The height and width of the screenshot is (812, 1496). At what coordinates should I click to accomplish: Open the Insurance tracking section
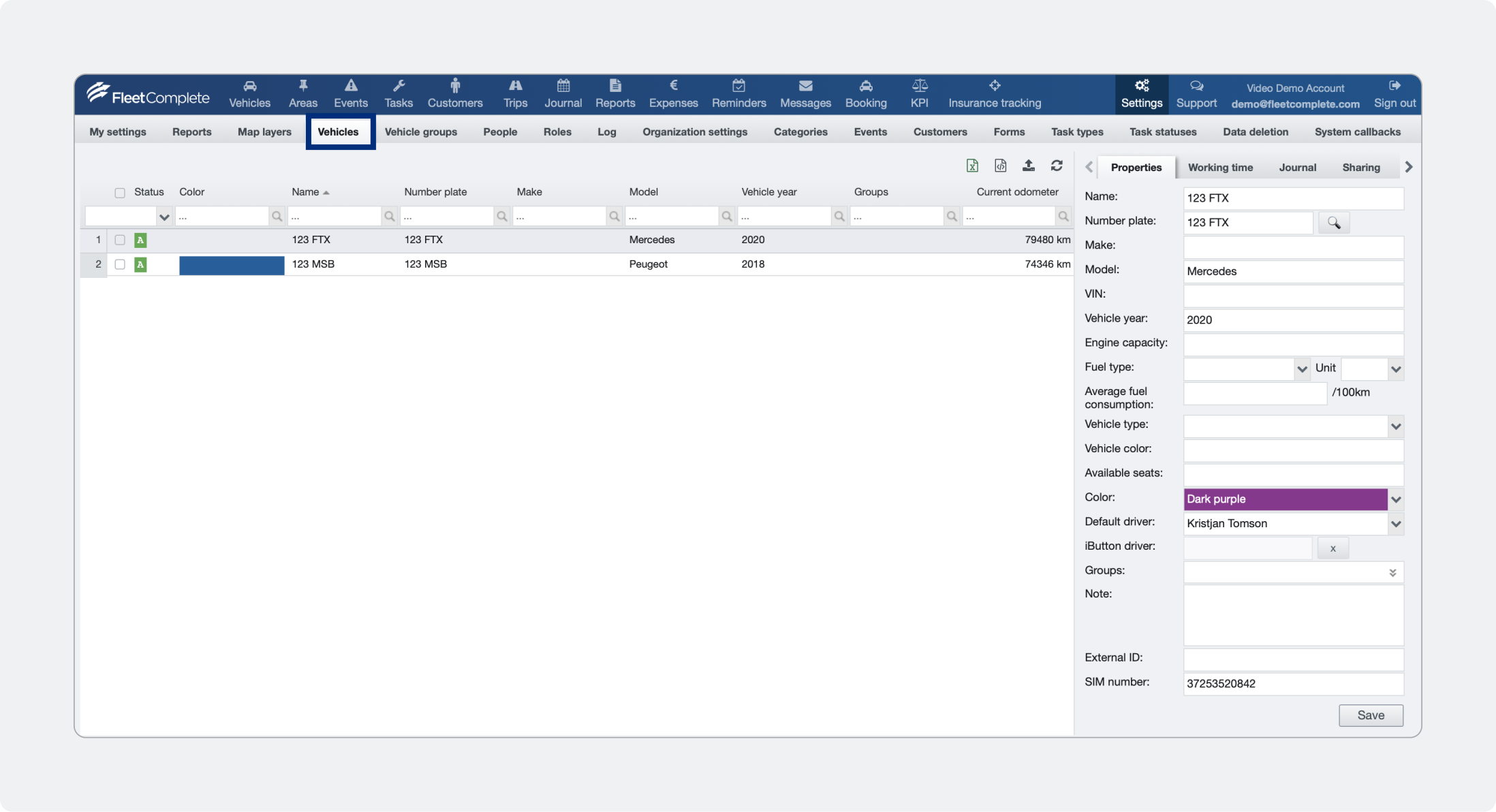coord(994,93)
